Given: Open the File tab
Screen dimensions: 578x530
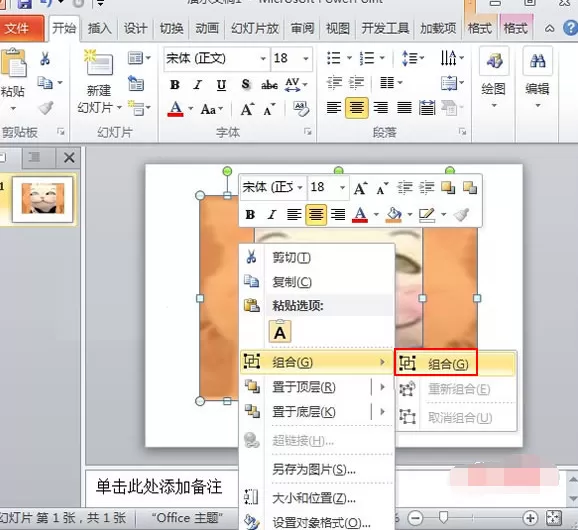Looking at the screenshot, I should coord(21,28).
